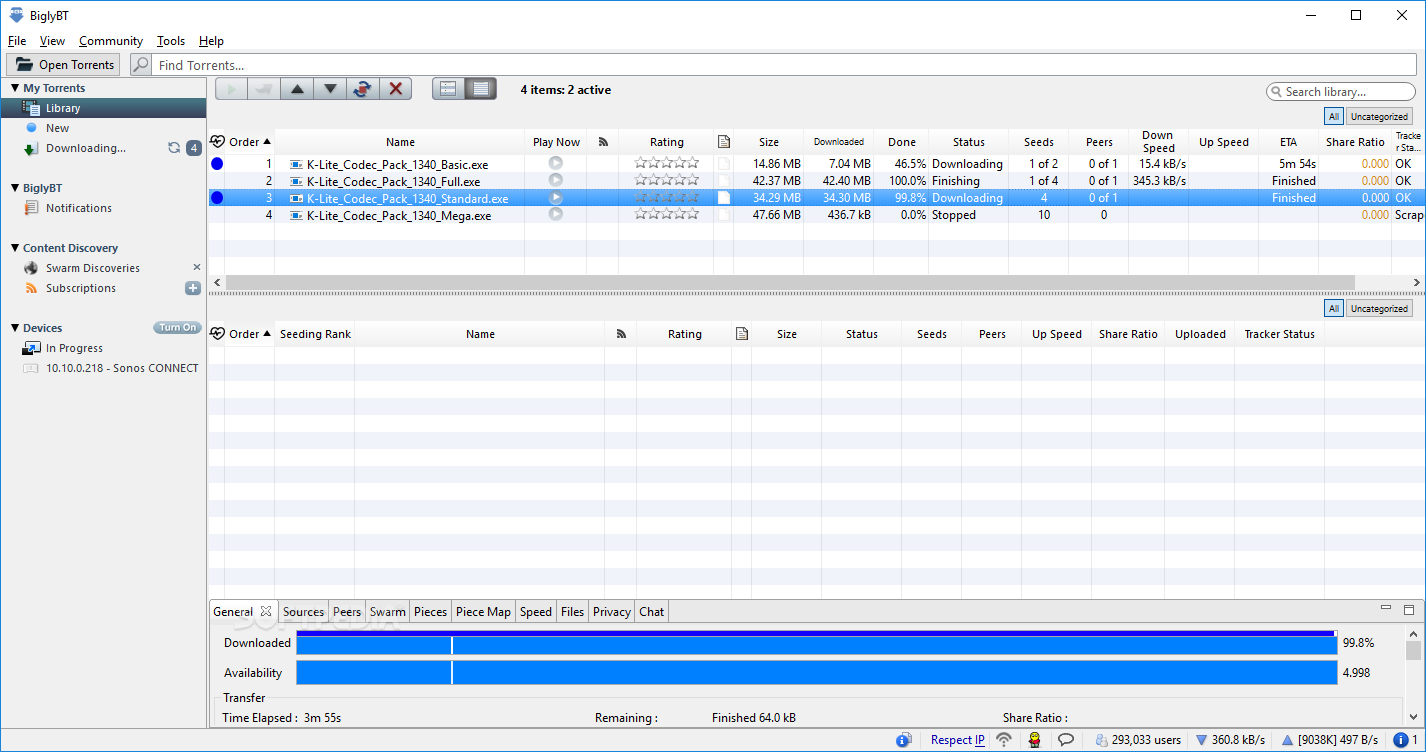Select the All filter above the downloads table
This screenshot has width=1426, height=752.
coord(1334,116)
